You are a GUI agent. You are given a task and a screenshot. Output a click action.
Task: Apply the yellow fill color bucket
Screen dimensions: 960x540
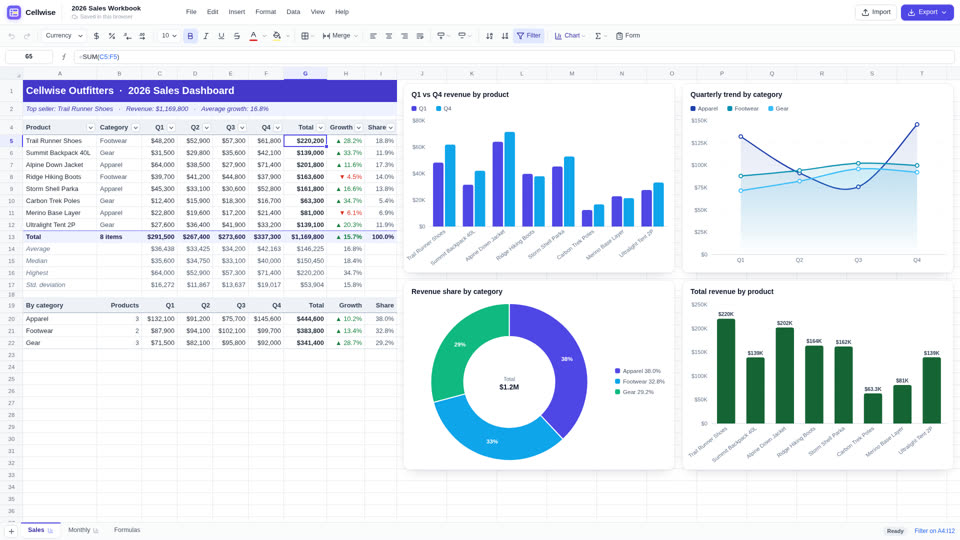[277, 36]
